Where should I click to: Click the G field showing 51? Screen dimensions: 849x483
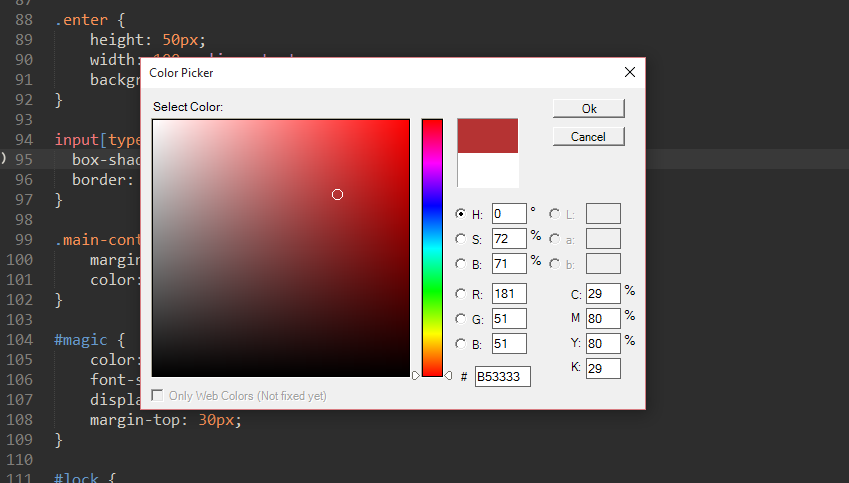tap(509, 318)
